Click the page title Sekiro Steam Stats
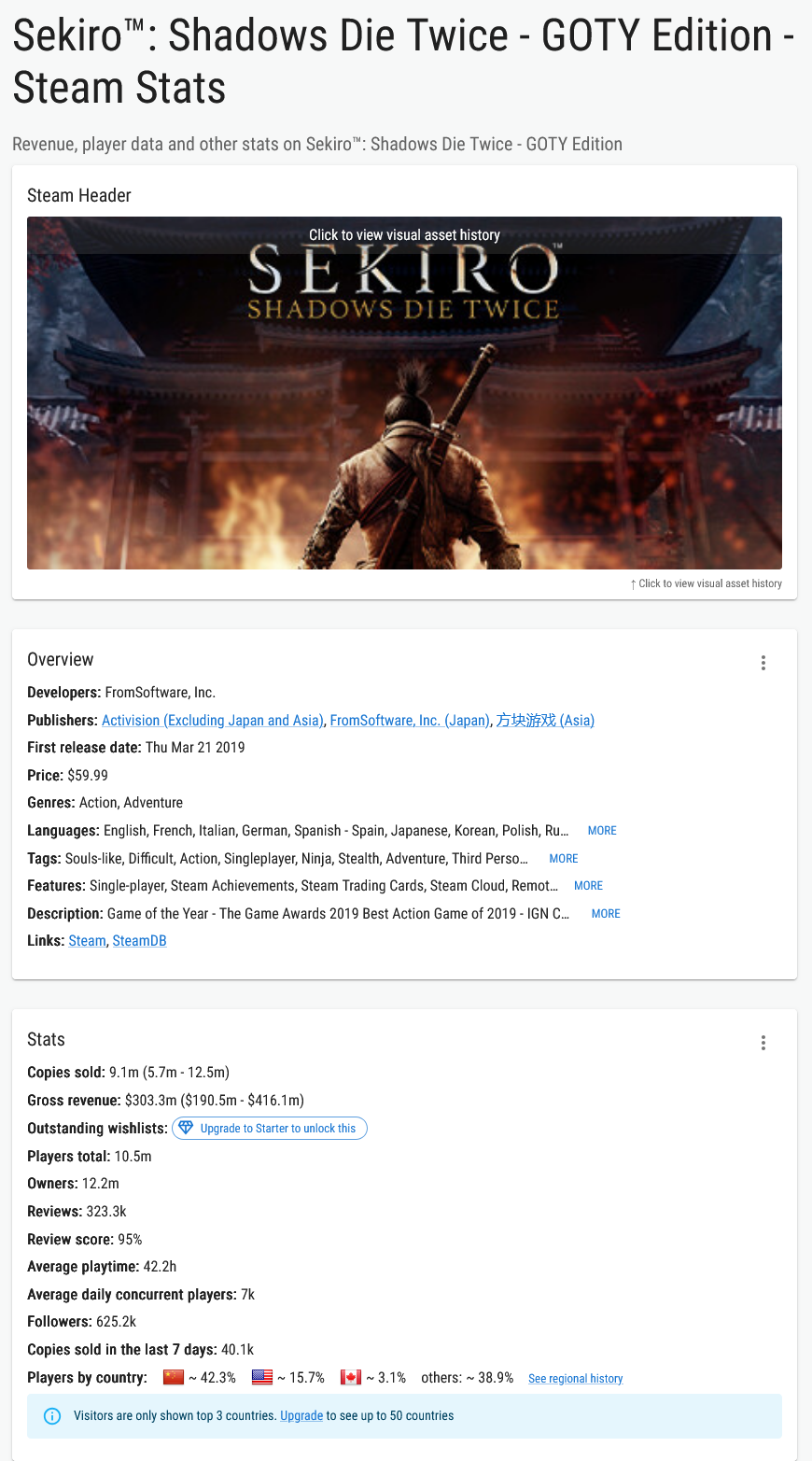The image size is (812, 1461). click(403, 62)
